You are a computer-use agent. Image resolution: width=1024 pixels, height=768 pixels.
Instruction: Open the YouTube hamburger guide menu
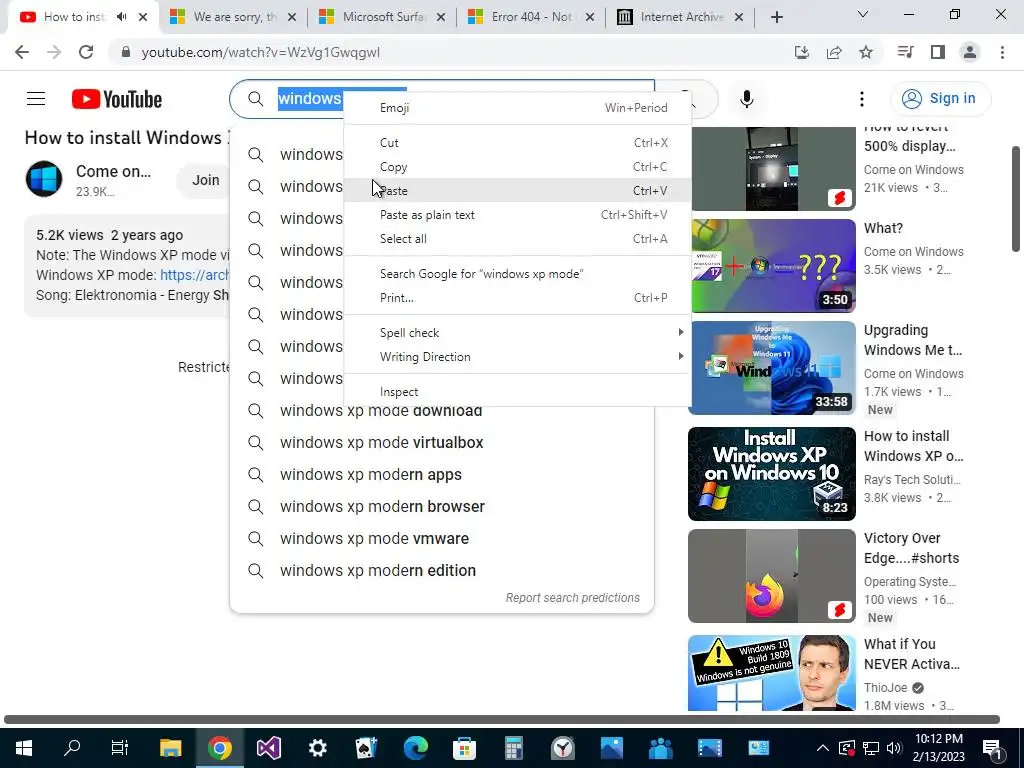[x=36, y=99]
